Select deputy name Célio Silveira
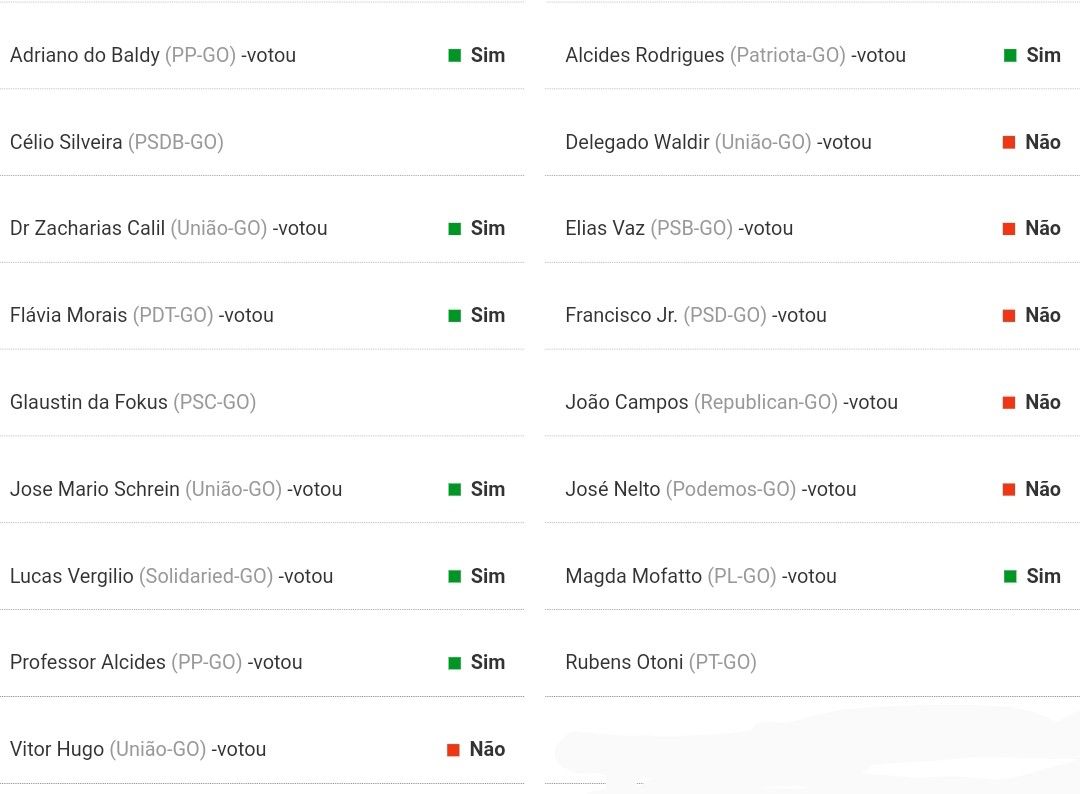 66,142
